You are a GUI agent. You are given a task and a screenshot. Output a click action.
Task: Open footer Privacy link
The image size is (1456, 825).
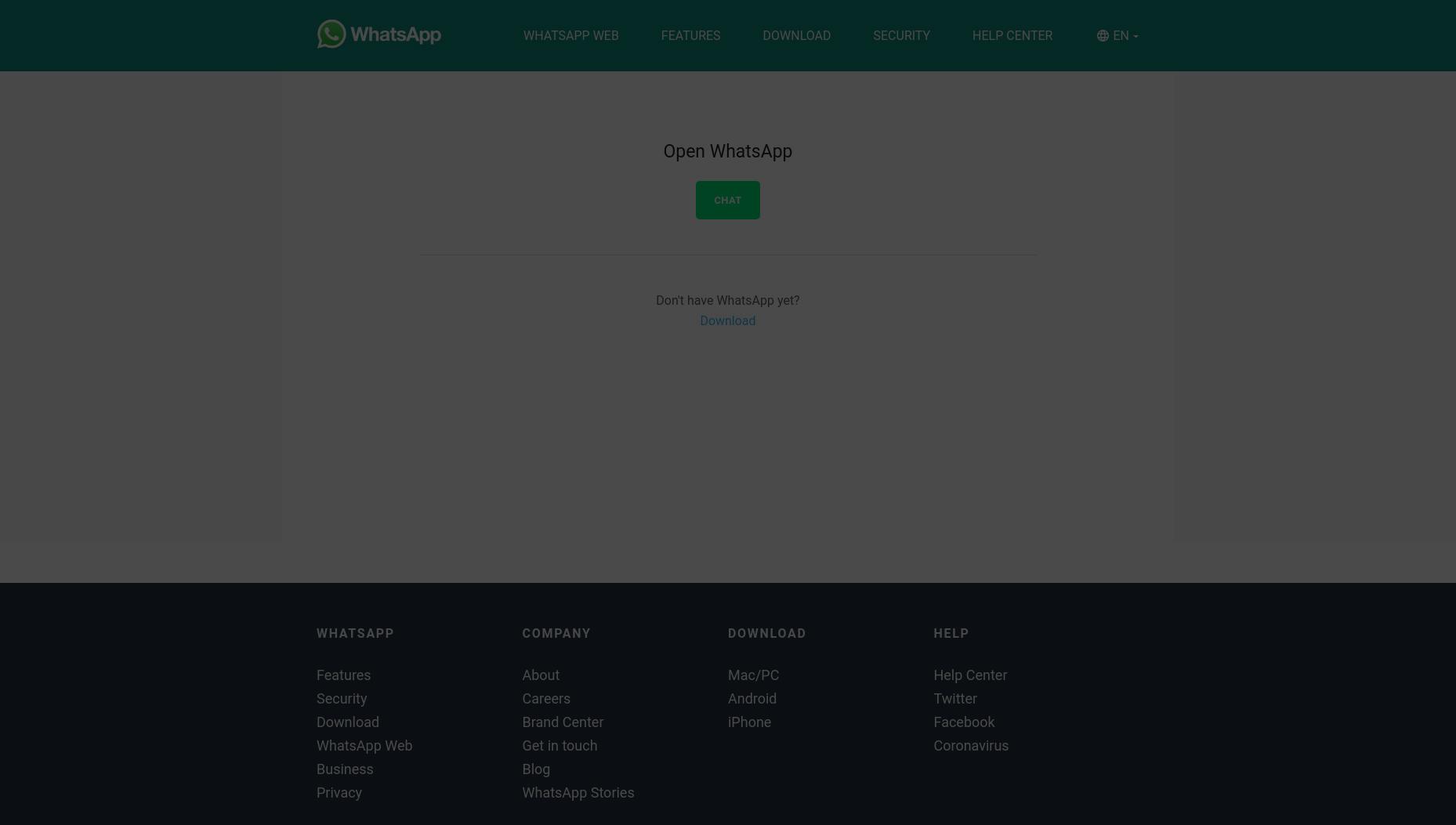tap(339, 793)
